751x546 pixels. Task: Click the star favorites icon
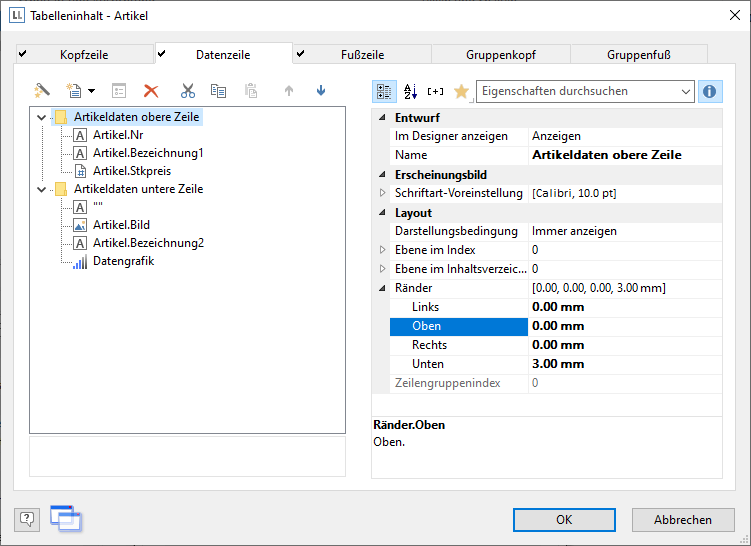click(x=461, y=91)
